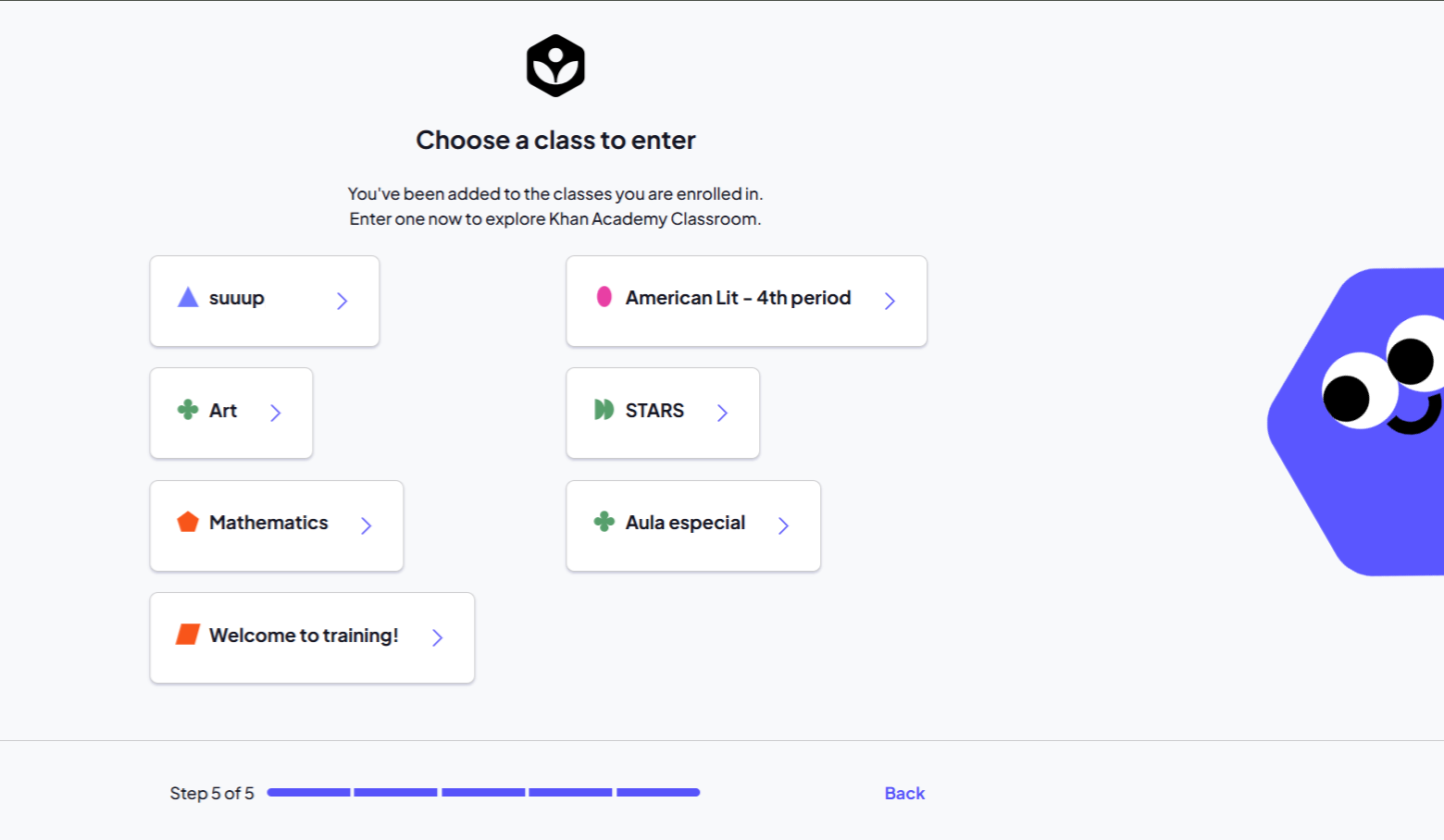Screen dimensions: 1444x840
Task: Click the Step 5 of 5 progress bar
Action: coord(483,792)
